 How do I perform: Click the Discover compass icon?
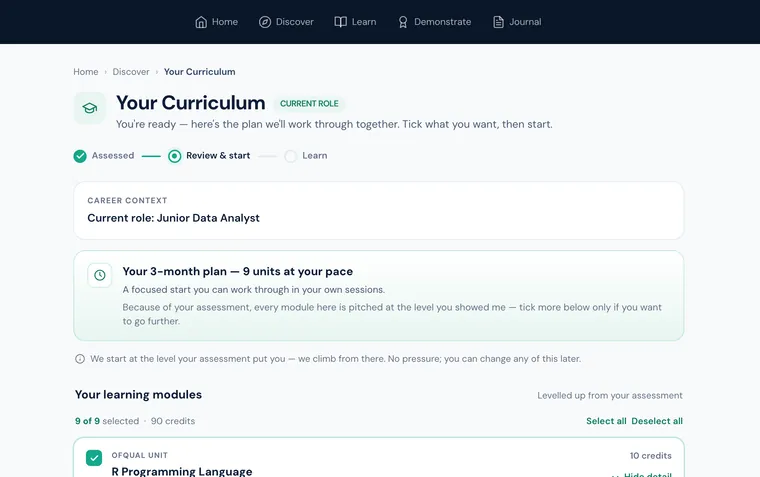pos(265,22)
